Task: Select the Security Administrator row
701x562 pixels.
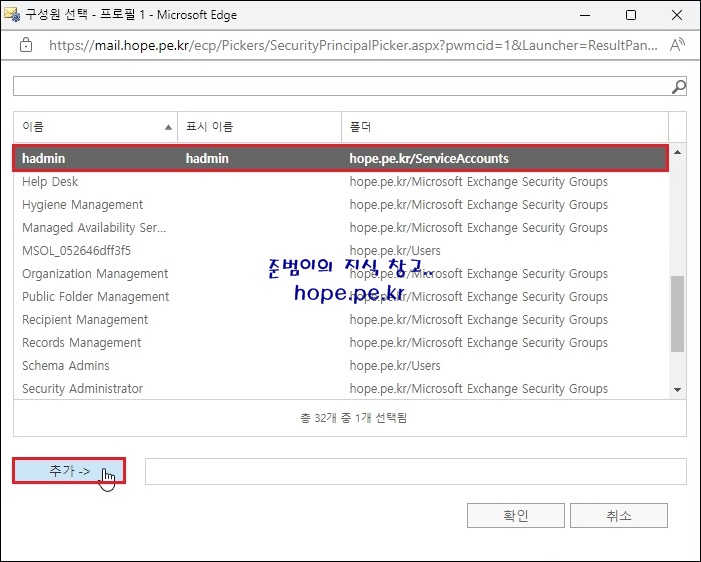Action: (x=341, y=389)
